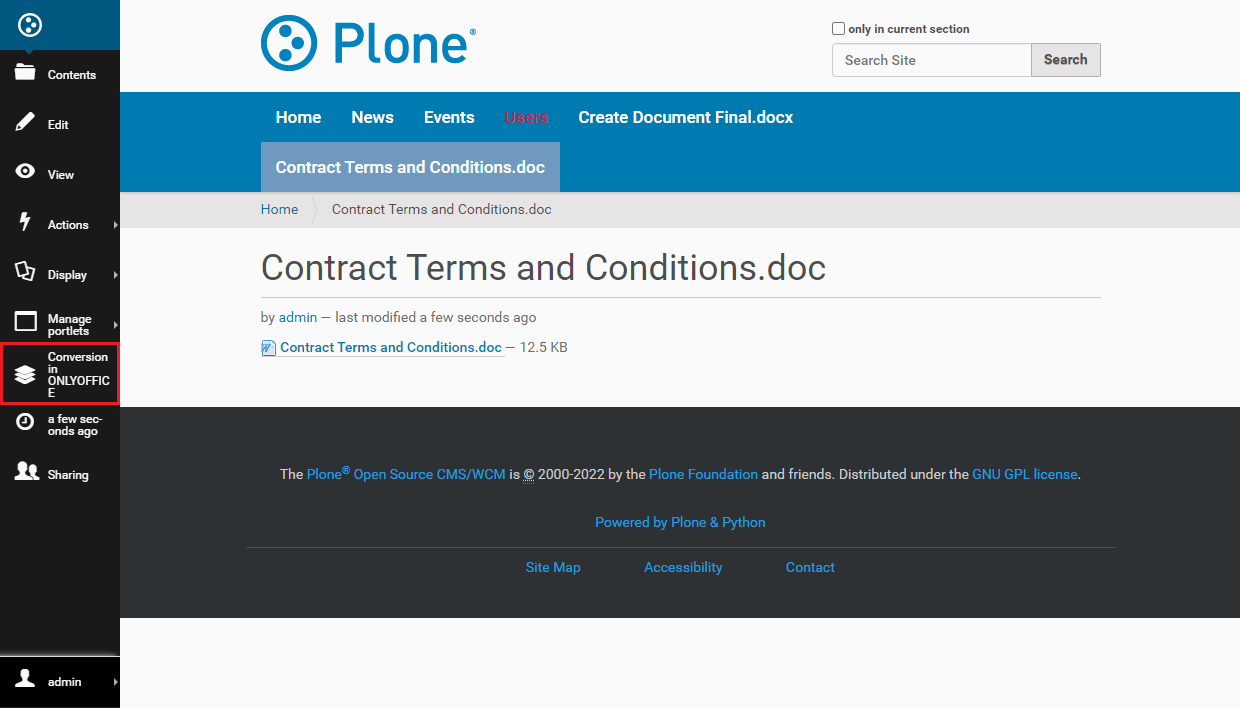
Task: Open the history clock icon
Action: pos(26,423)
